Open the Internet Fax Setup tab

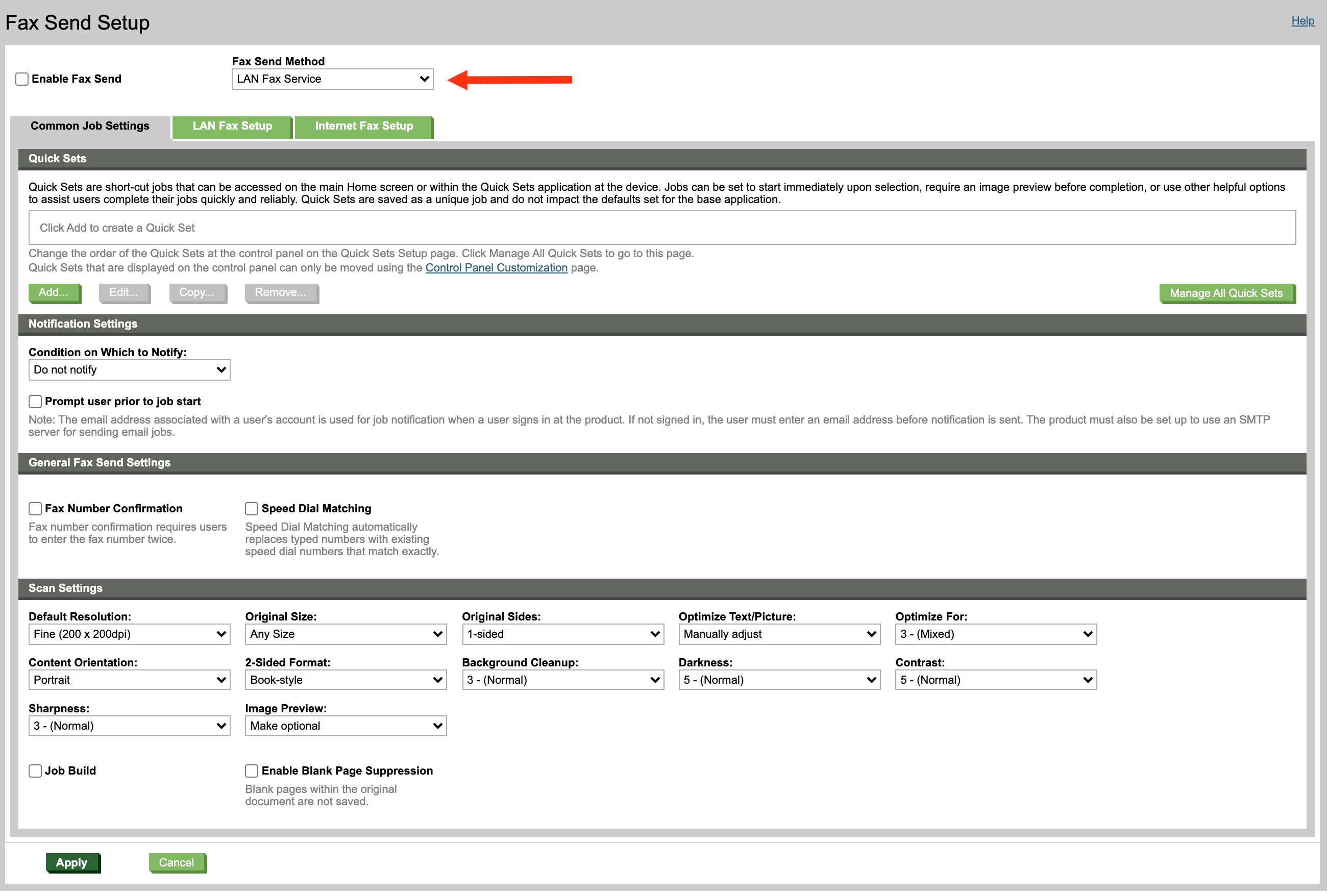[363, 126]
